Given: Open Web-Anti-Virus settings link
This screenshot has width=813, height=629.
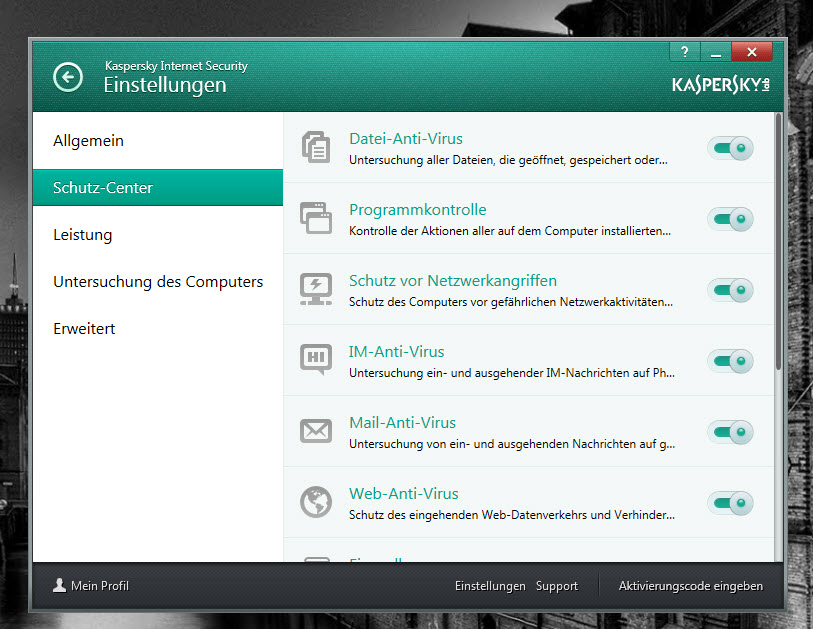Looking at the screenshot, I should click(x=404, y=494).
